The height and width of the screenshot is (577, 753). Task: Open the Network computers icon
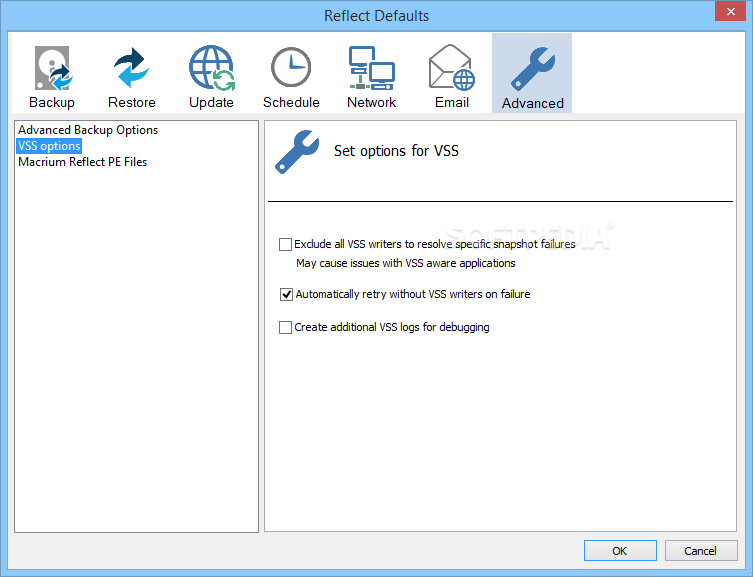pos(371,68)
